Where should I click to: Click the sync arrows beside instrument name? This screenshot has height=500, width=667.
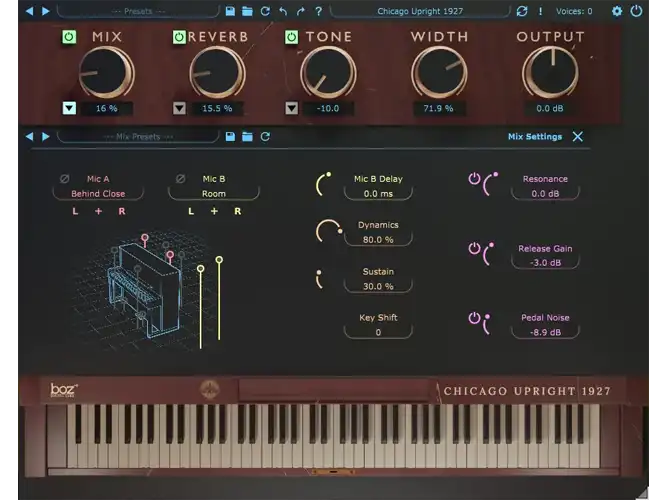[x=522, y=11]
